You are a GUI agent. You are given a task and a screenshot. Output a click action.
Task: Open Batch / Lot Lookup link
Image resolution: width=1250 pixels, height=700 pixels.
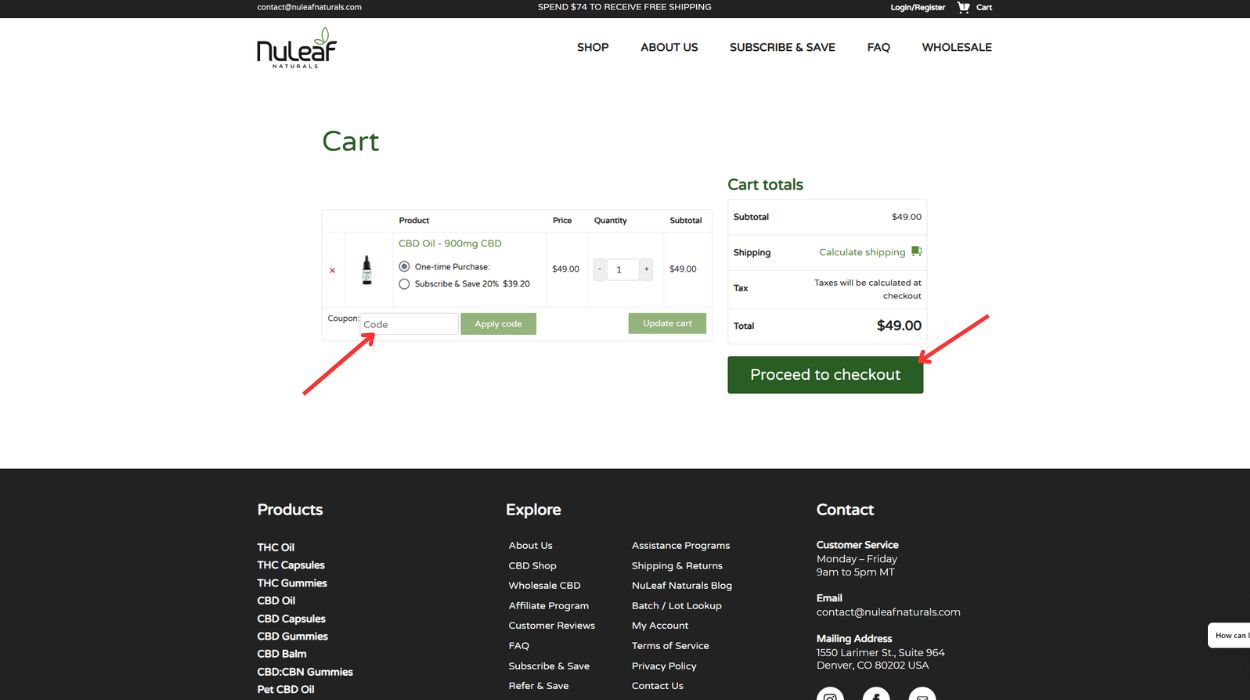[676, 605]
